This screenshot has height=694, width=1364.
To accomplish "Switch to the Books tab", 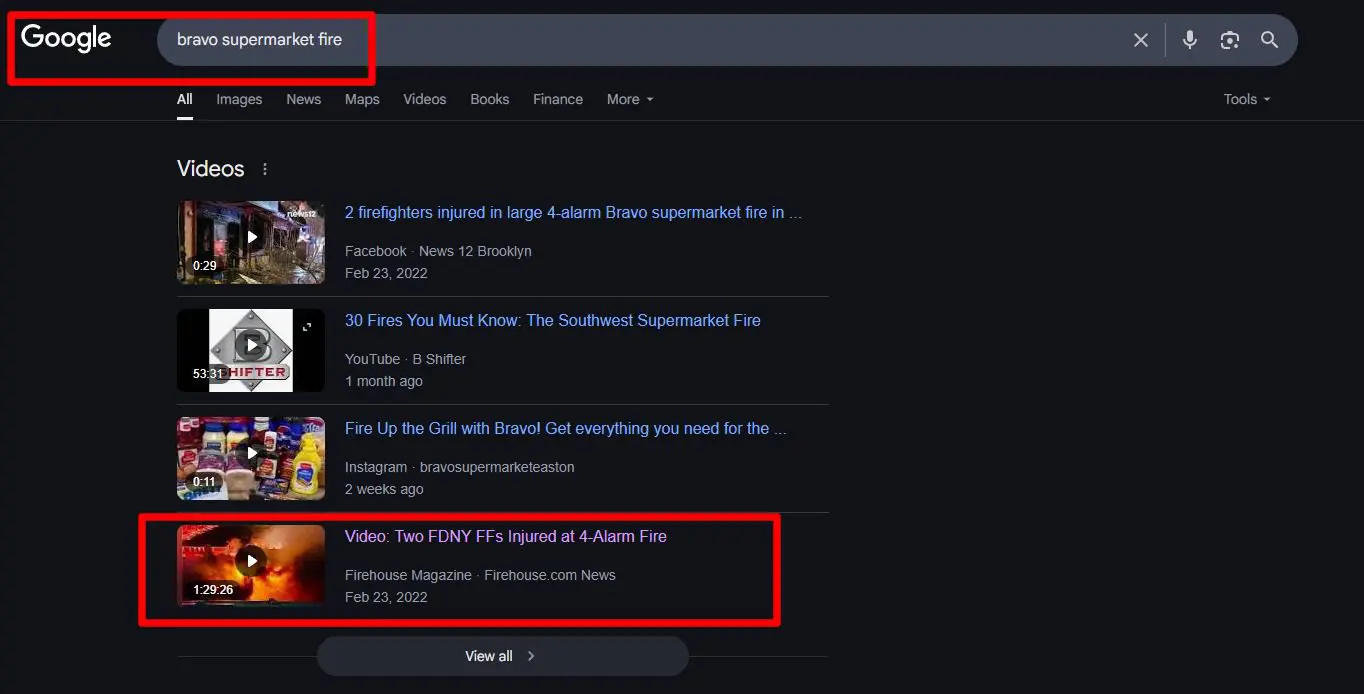I will [x=489, y=99].
